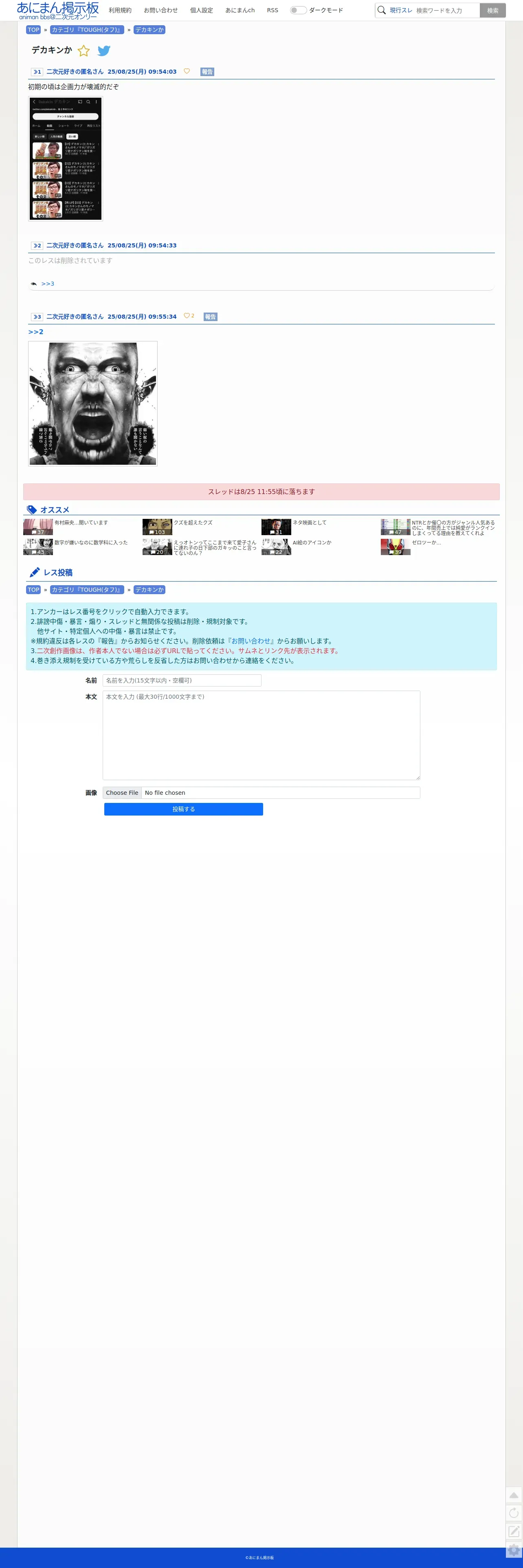Open the お問い合わせ menu item
This screenshot has height=1568, width=523.
[161, 10]
